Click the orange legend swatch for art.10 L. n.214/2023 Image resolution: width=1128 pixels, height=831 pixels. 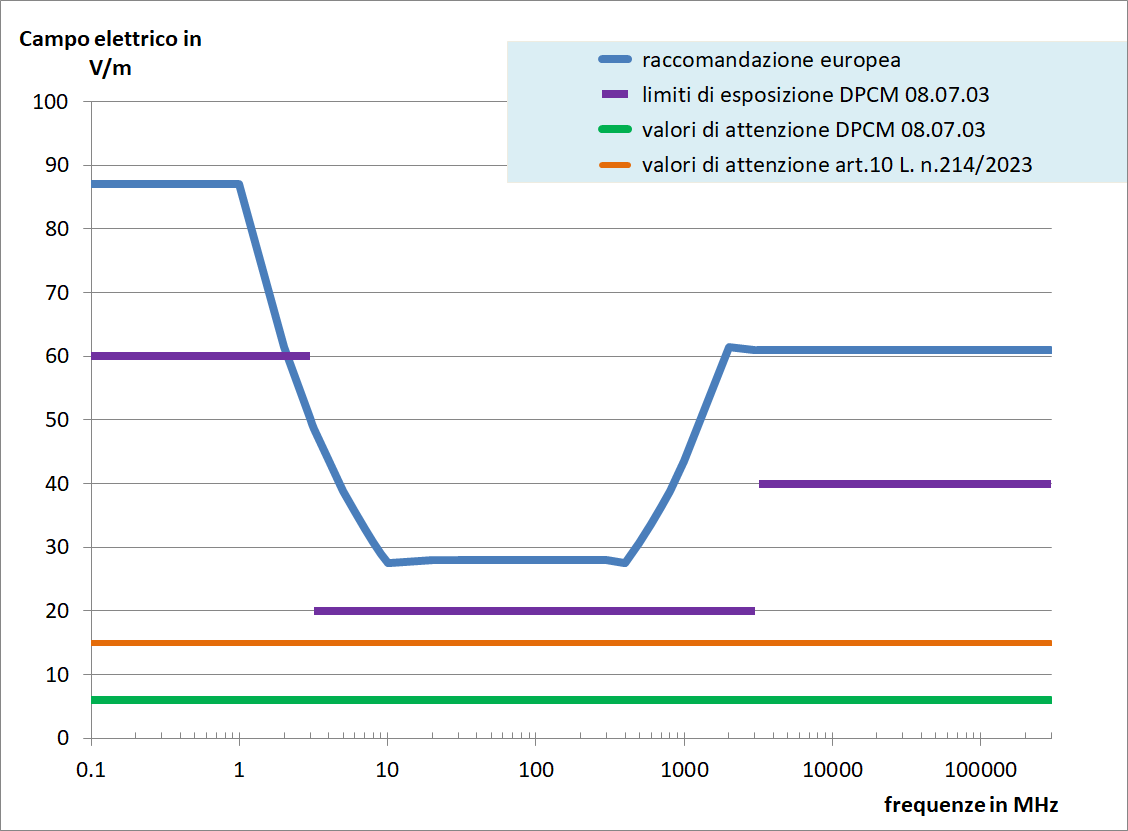coord(615,165)
